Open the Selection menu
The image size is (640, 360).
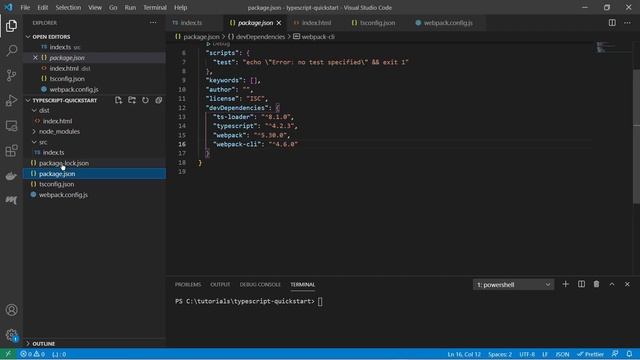[68, 7]
